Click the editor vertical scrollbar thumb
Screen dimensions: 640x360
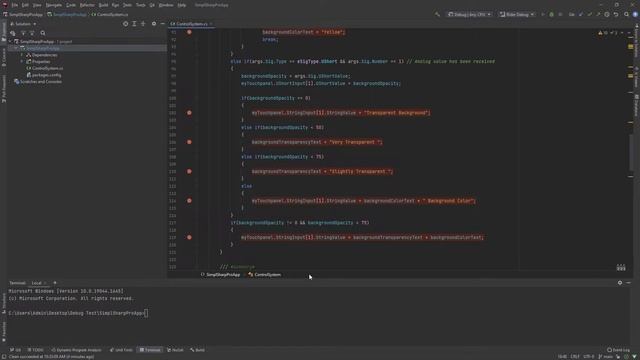tap(631, 153)
